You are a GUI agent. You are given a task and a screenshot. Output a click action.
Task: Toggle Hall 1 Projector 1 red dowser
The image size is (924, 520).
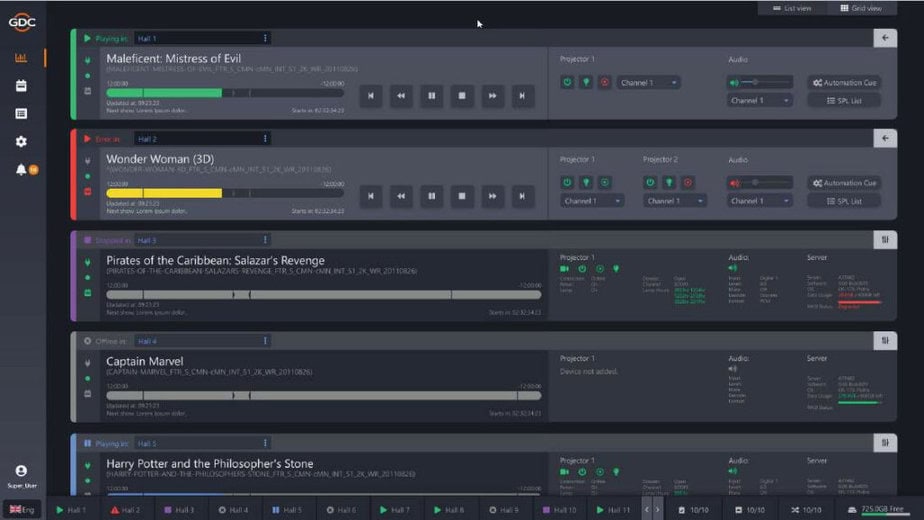605,83
